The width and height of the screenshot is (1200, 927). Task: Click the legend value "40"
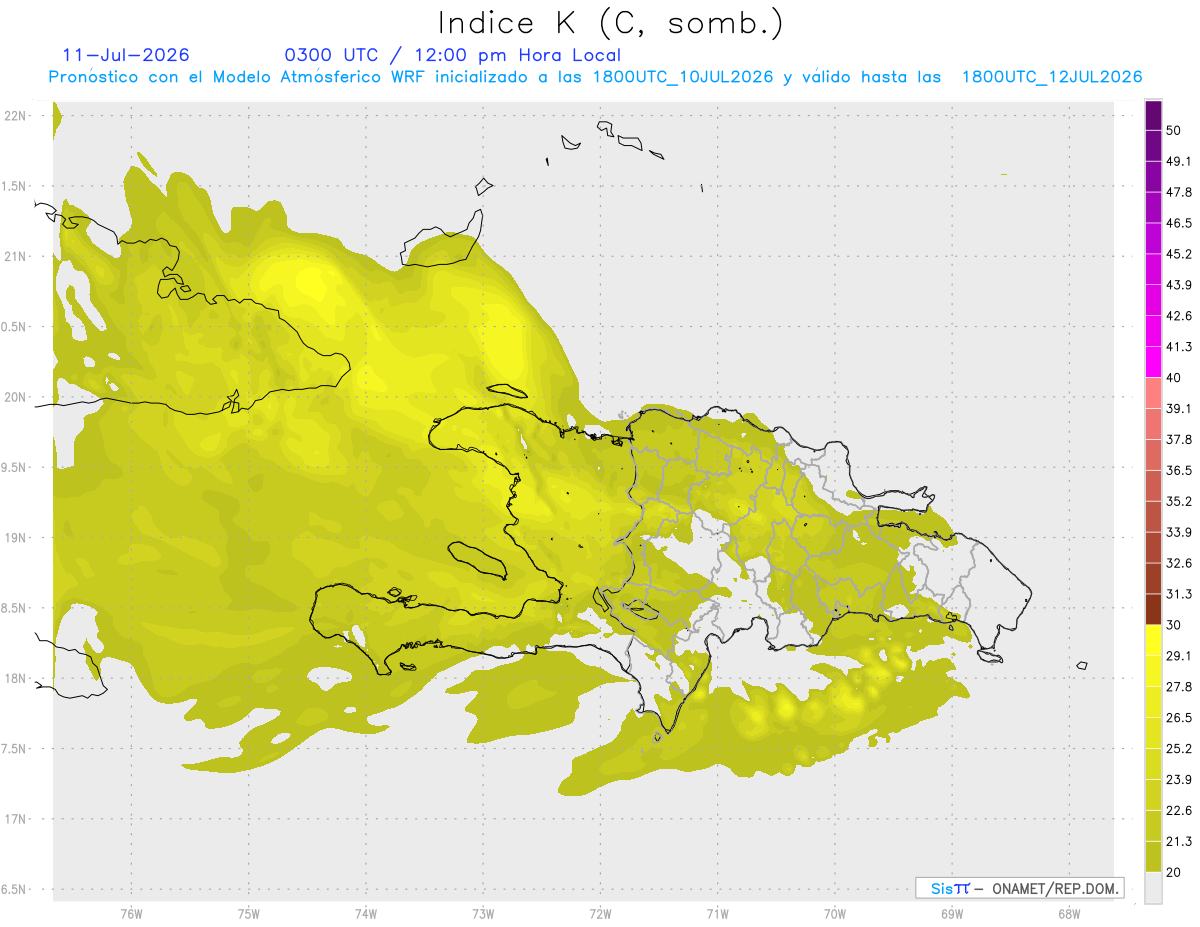(x=1174, y=378)
